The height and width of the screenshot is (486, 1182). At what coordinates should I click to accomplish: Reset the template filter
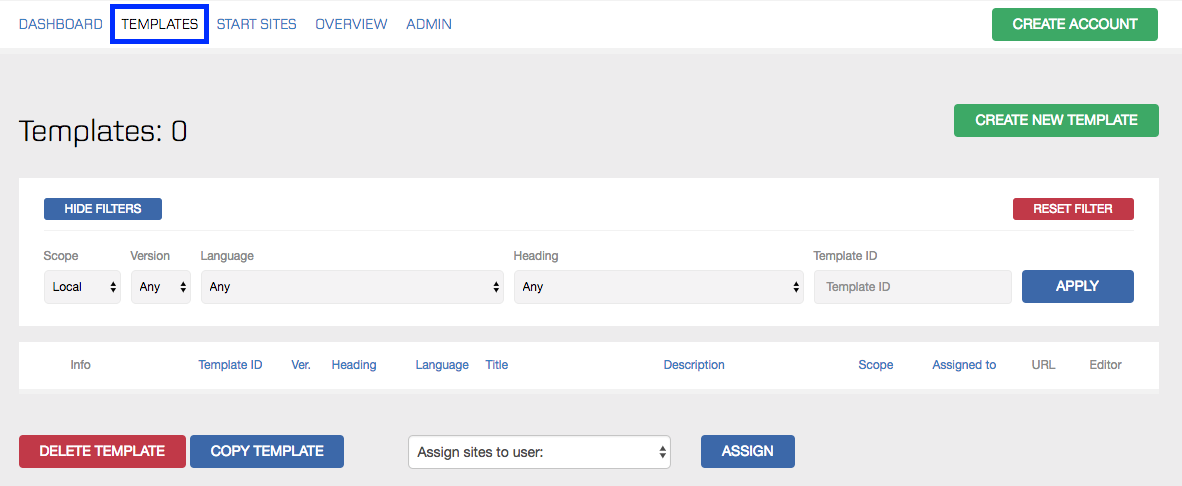1073,209
